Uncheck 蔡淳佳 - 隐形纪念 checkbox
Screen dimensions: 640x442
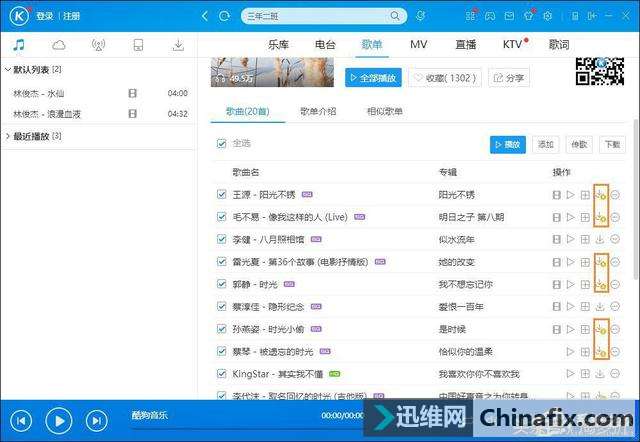[x=222, y=307]
